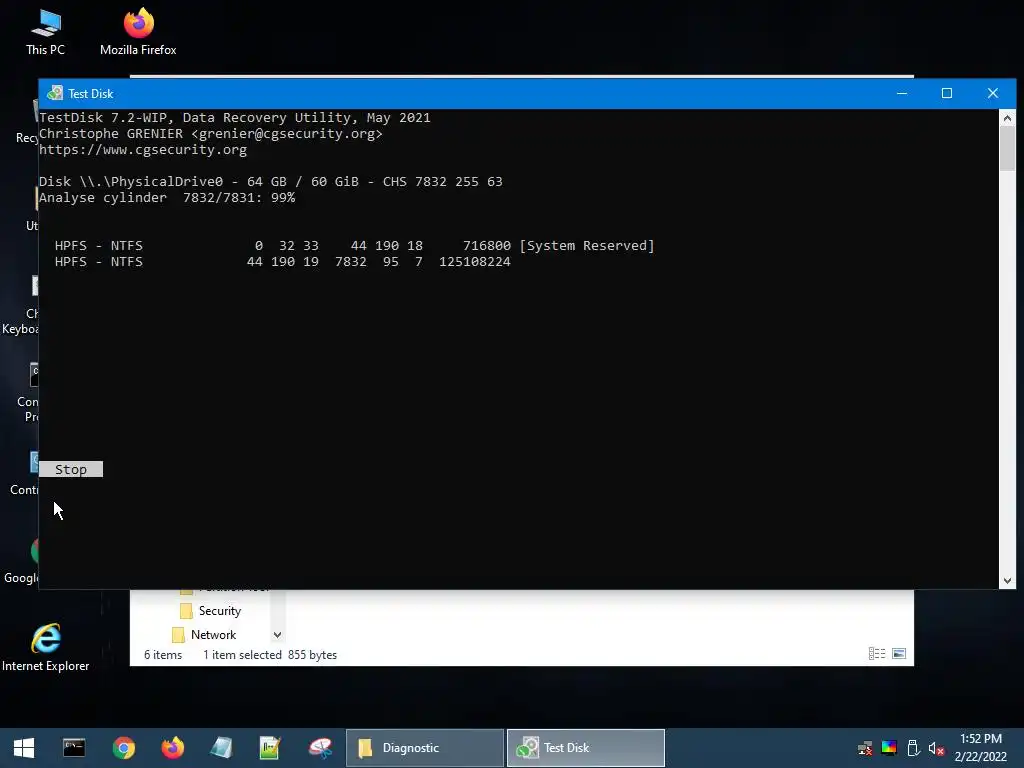
Task: Close the Test Disk window
Action: 993,93
